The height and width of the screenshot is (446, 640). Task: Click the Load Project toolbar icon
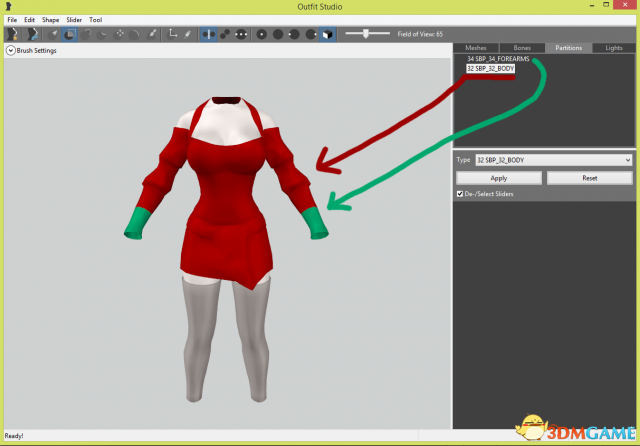pos(32,33)
